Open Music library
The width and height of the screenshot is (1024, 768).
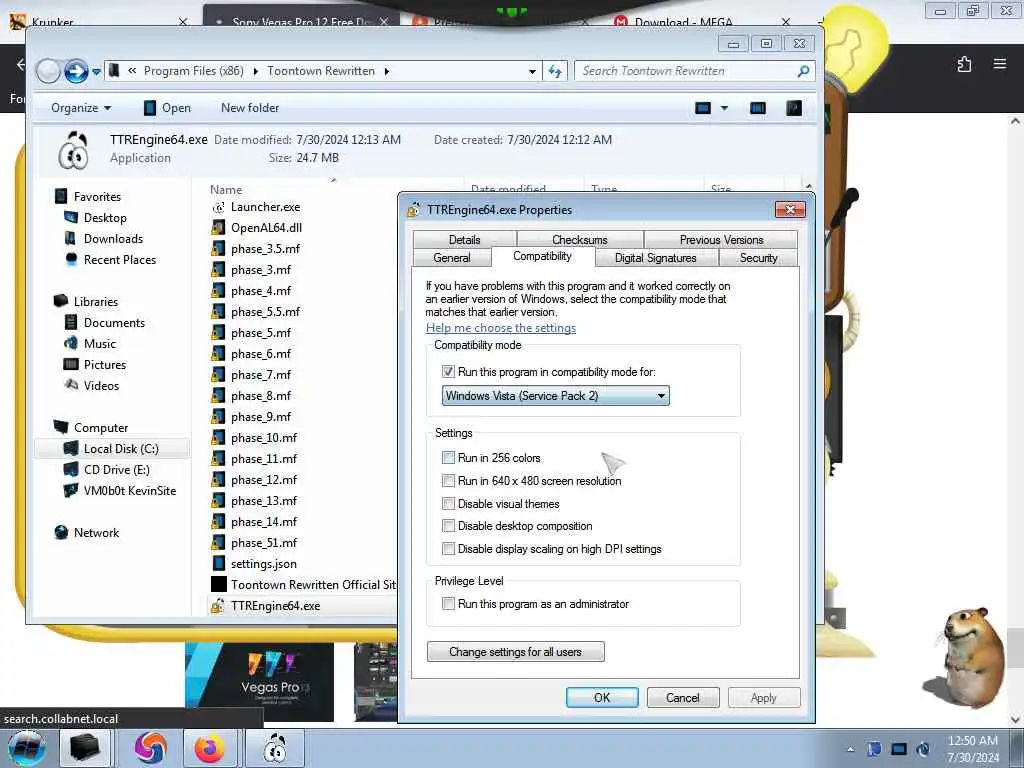point(90,344)
